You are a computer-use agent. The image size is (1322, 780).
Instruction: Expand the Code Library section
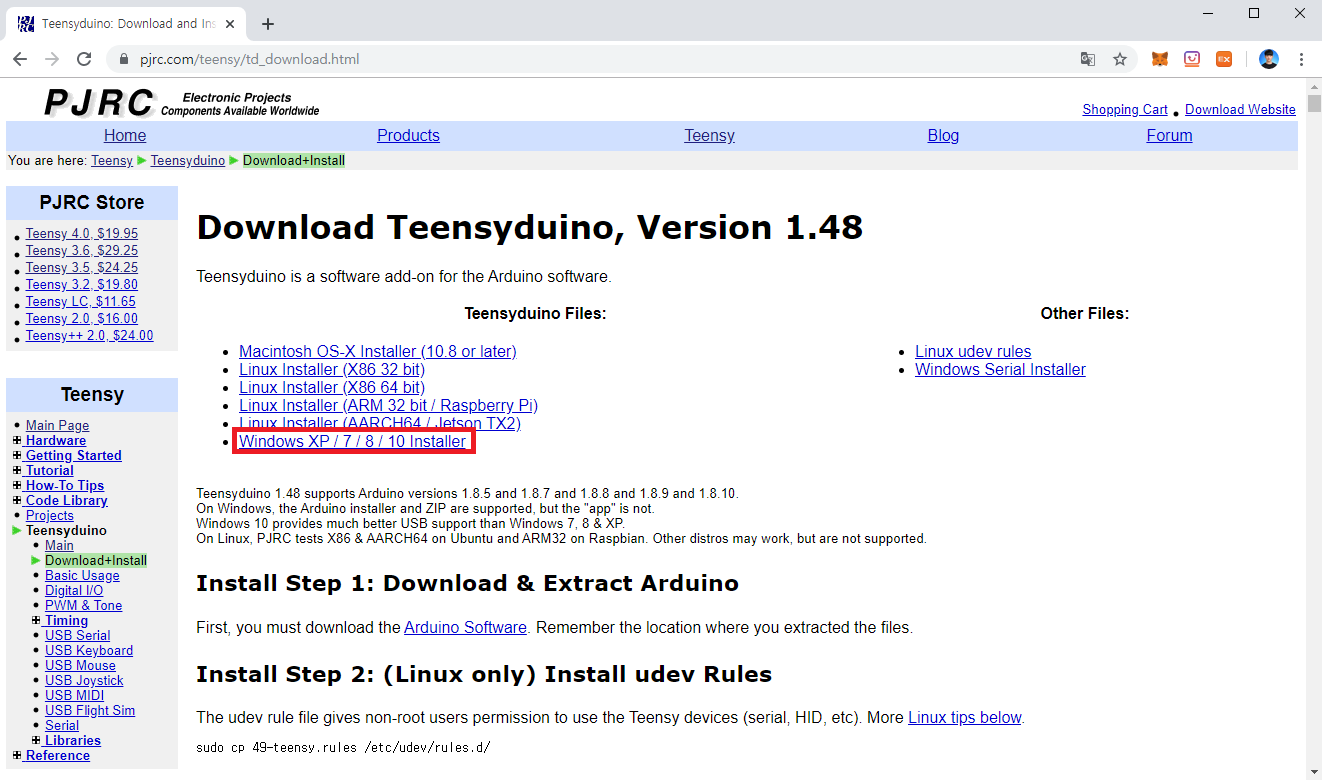click(17, 501)
